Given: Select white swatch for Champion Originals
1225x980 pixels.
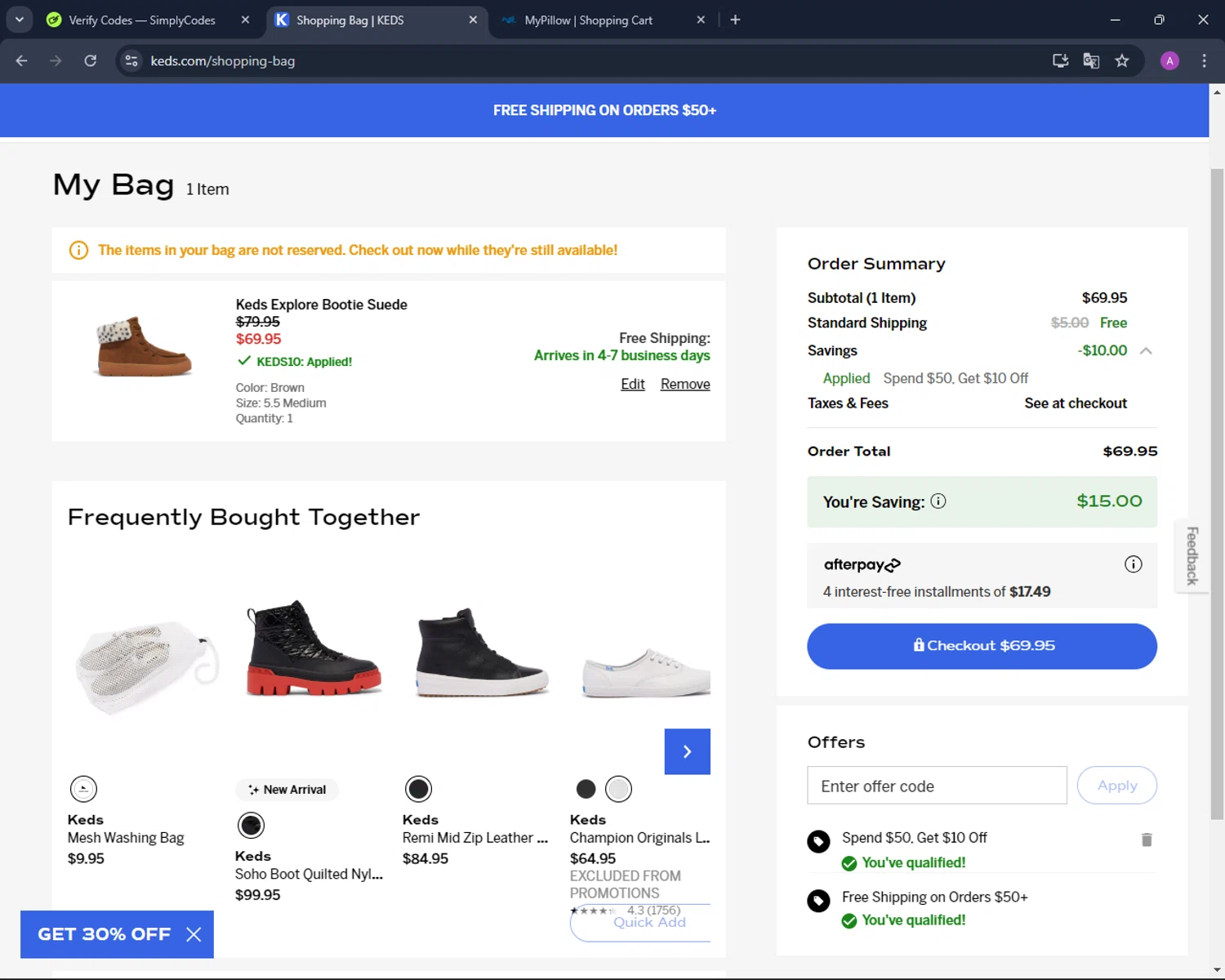Looking at the screenshot, I should (619, 789).
